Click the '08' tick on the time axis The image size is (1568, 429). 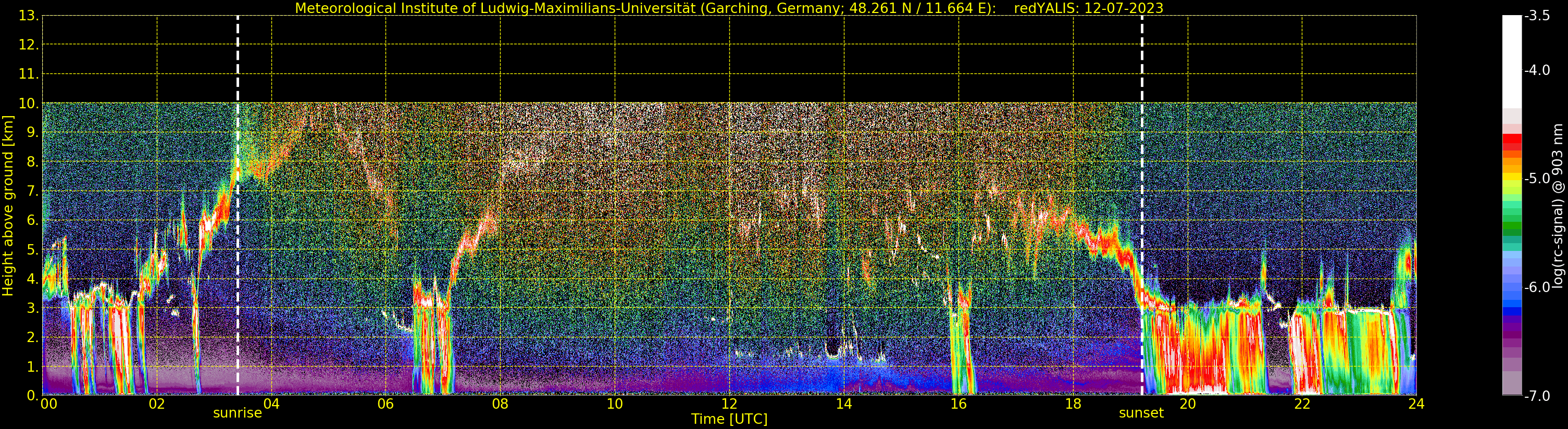pos(500,404)
